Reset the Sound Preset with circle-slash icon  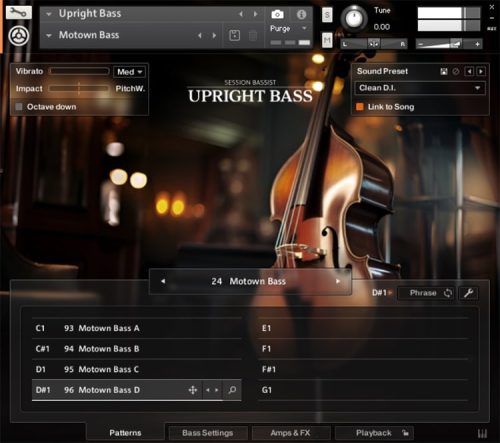pyautogui.click(x=456, y=71)
